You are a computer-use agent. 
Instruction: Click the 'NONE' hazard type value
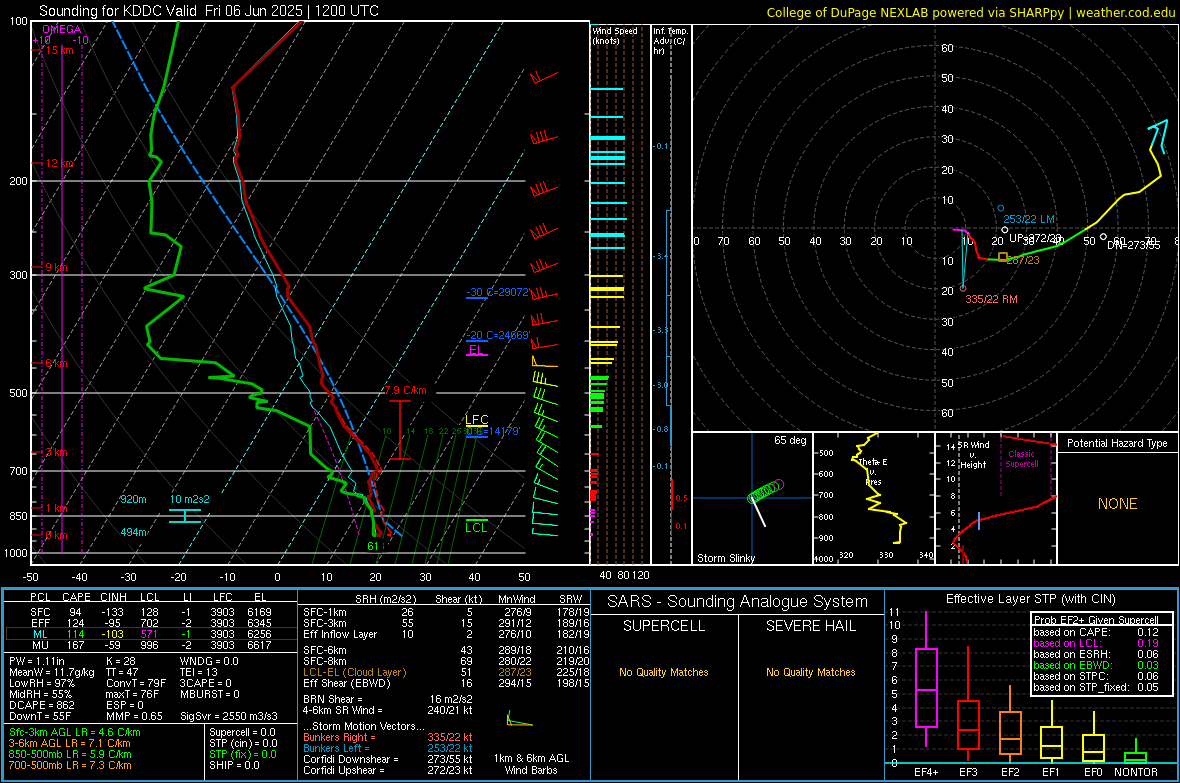tap(1118, 504)
